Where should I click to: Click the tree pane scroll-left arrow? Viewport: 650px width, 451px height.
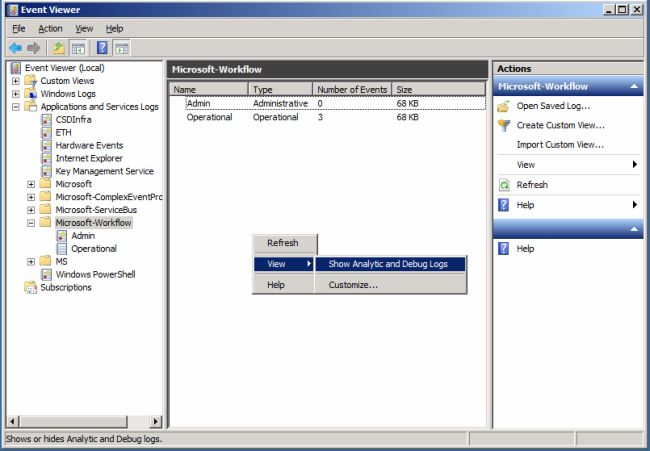[12, 422]
